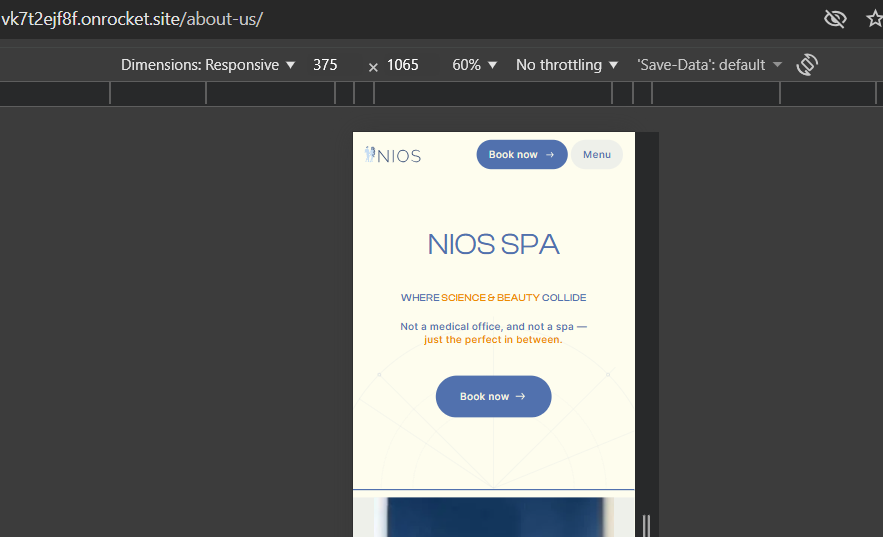Click the arrow icon in the large Book now button
Image resolution: width=883 pixels, height=537 pixels.
[520, 397]
